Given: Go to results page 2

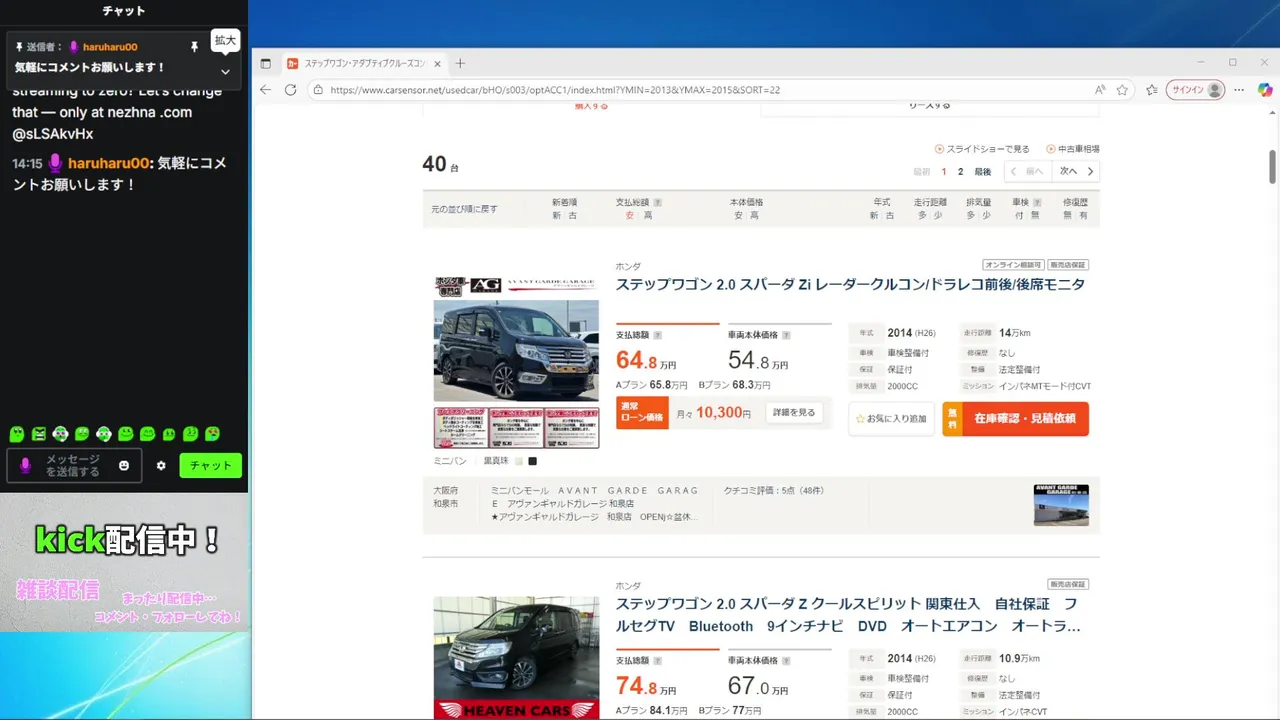Looking at the screenshot, I should (961, 172).
